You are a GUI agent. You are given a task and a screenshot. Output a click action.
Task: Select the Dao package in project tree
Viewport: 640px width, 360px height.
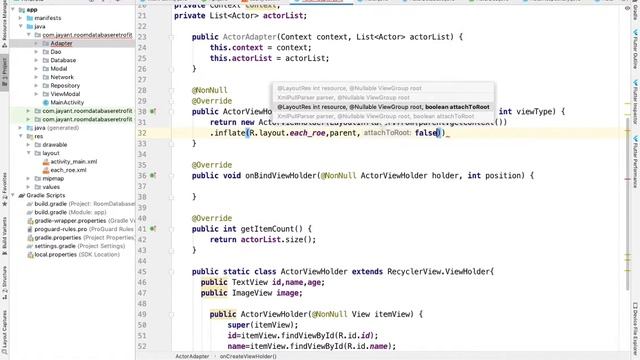[x=56, y=52]
